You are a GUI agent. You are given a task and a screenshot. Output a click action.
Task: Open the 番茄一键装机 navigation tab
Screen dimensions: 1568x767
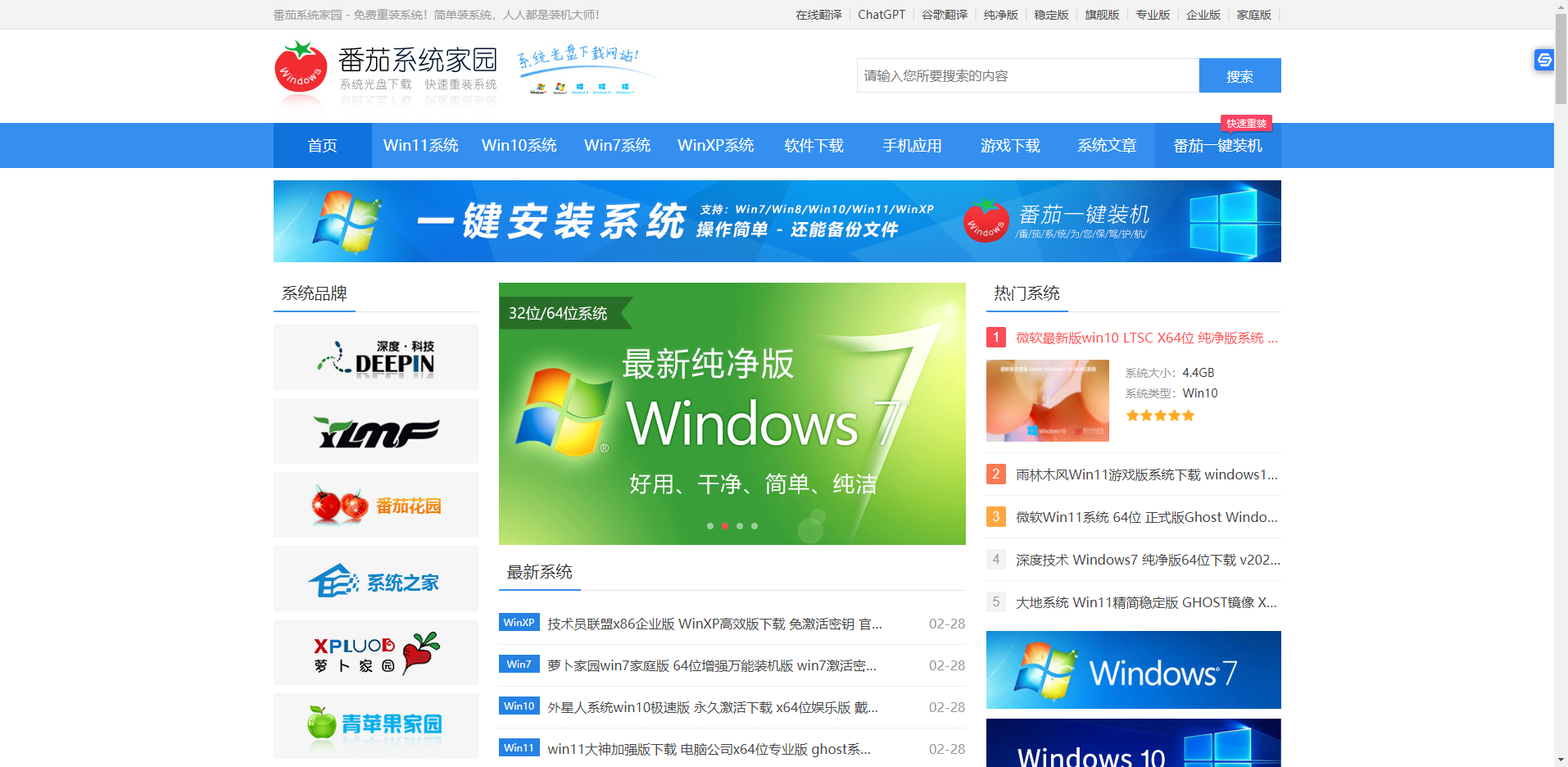click(x=1218, y=146)
